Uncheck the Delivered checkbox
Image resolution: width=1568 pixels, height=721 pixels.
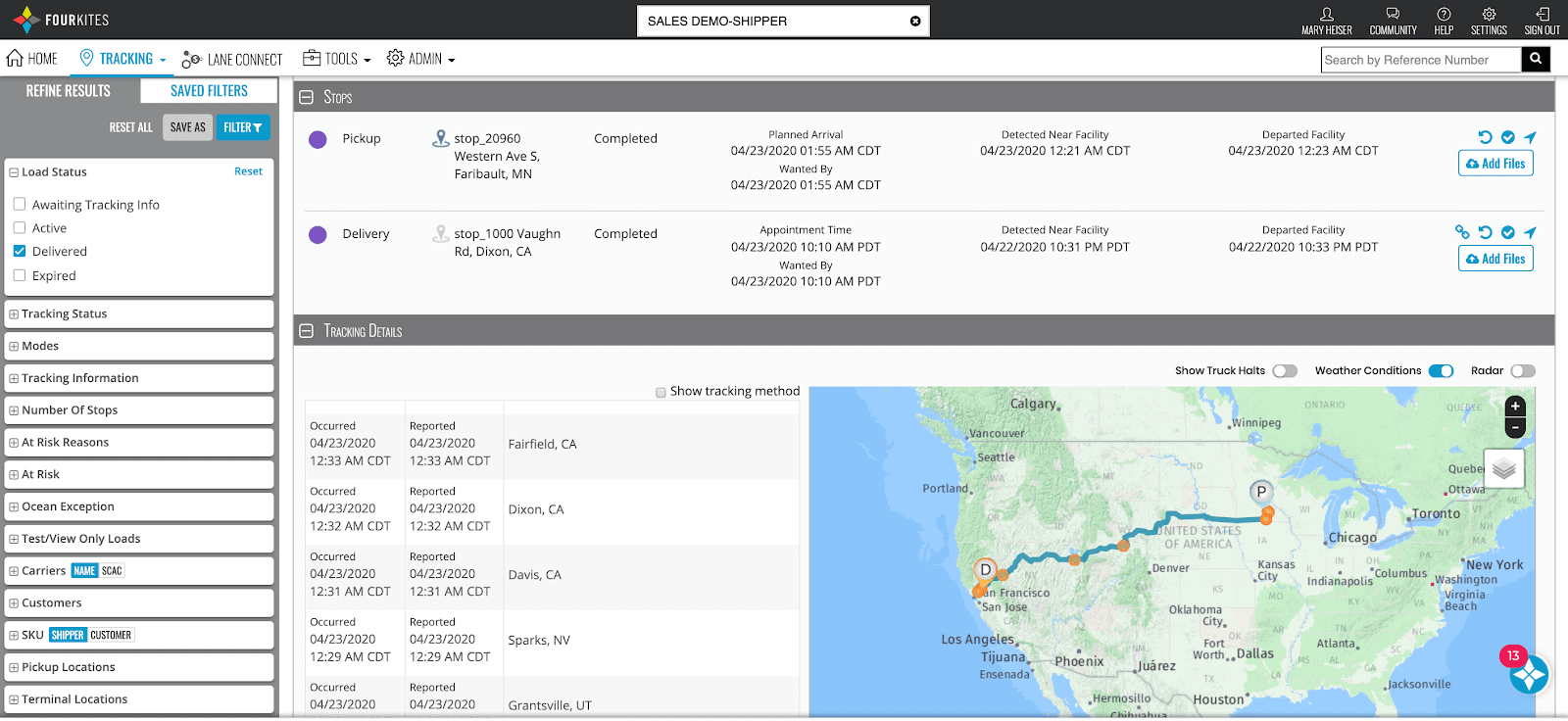pos(20,251)
